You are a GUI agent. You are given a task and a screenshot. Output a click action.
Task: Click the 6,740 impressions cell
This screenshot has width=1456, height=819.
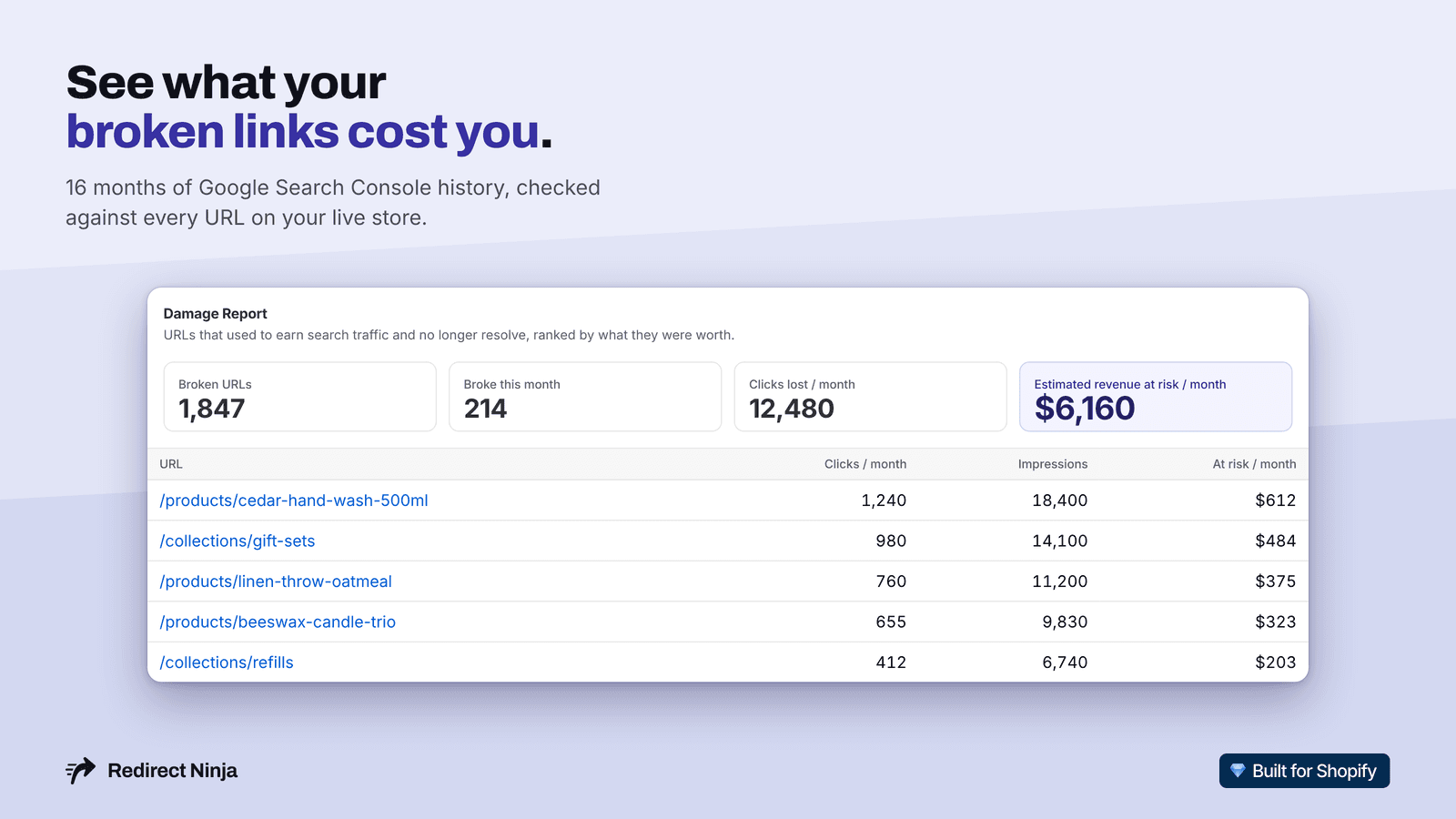pyautogui.click(x=1065, y=662)
